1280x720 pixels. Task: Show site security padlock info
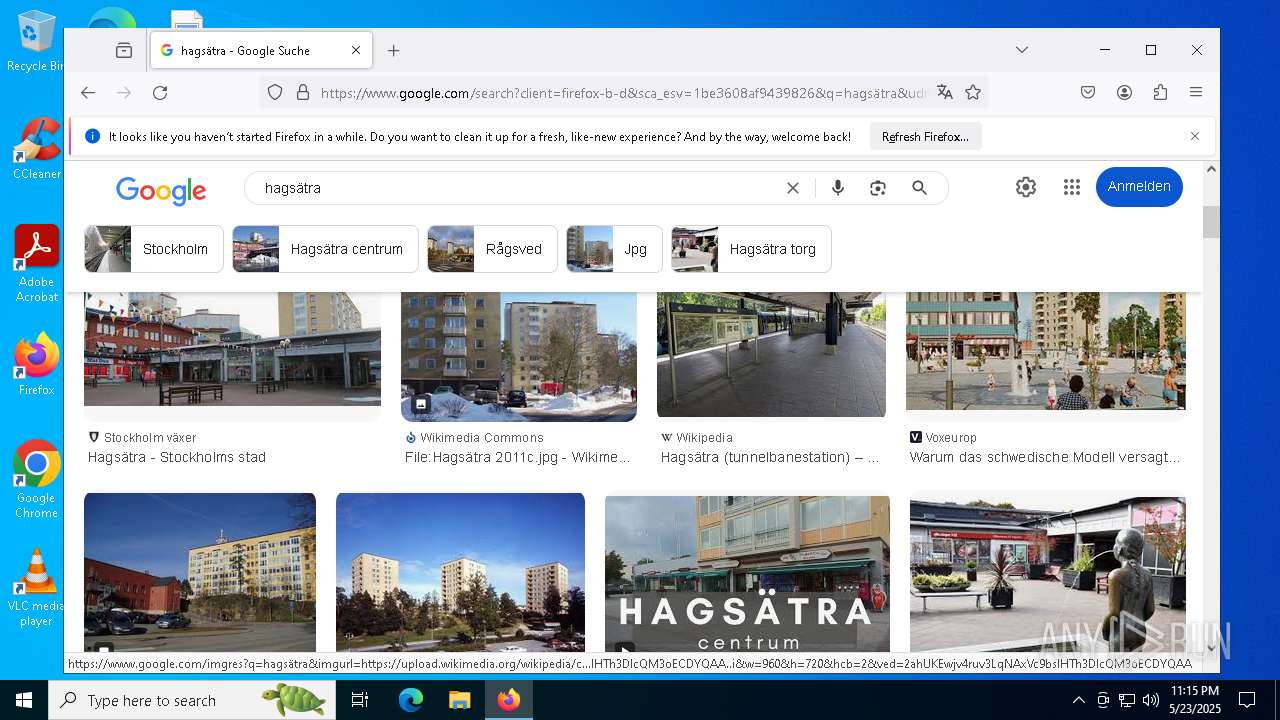point(303,93)
